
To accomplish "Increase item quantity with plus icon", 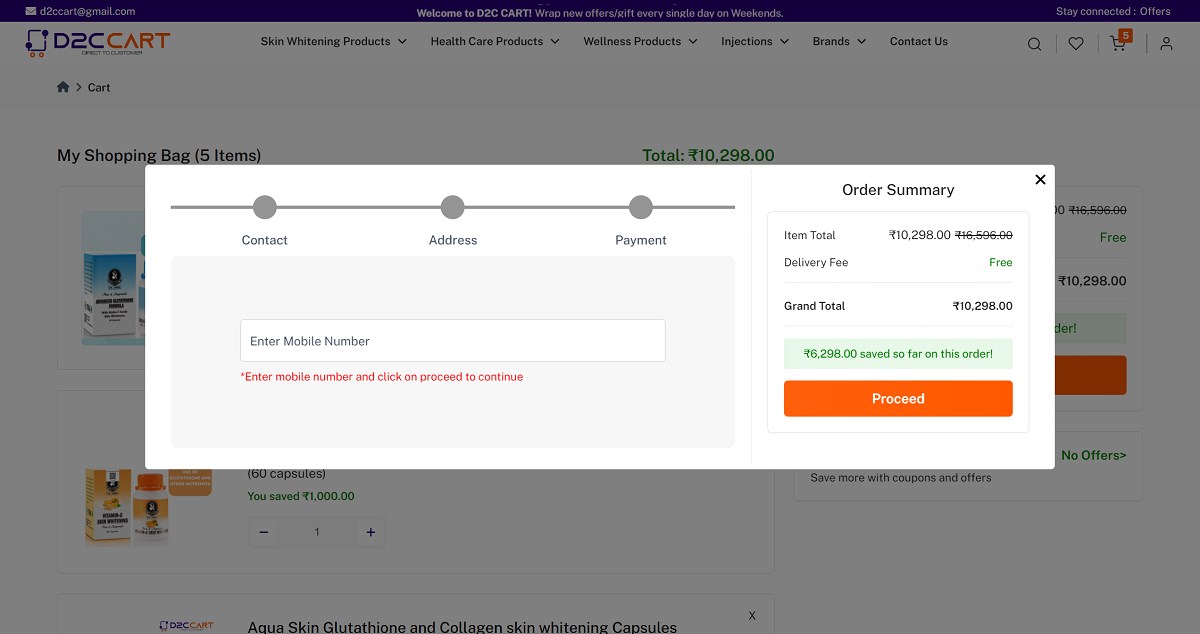I will pyautogui.click(x=370, y=531).
